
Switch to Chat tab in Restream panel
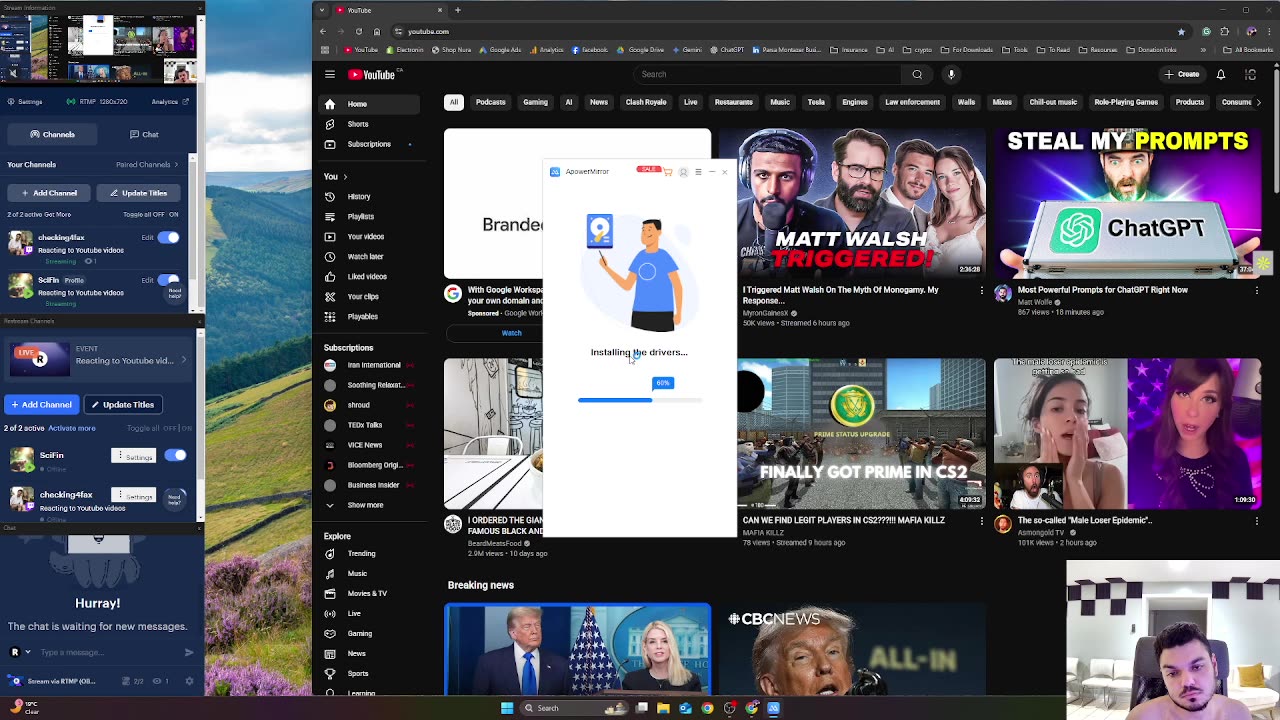point(144,134)
